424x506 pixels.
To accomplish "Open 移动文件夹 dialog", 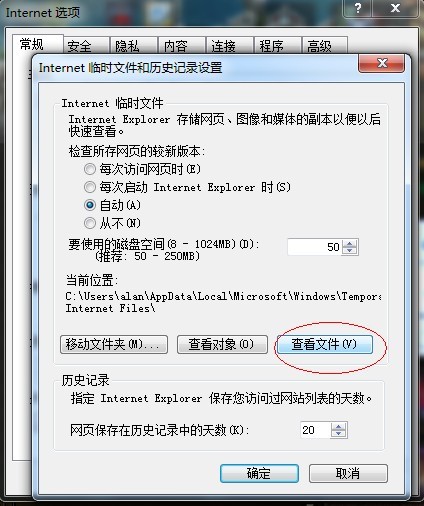I will [114, 344].
